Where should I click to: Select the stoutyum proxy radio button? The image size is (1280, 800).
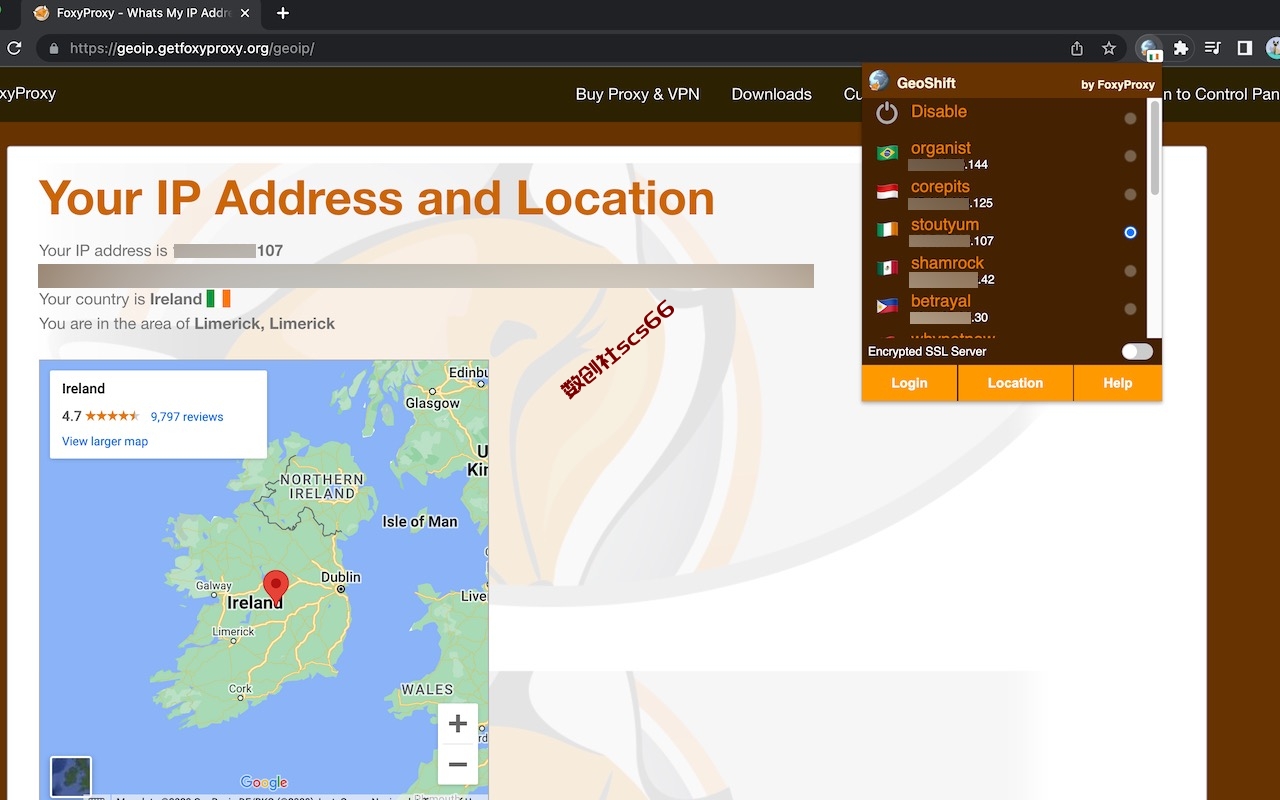coord(1130,232)
